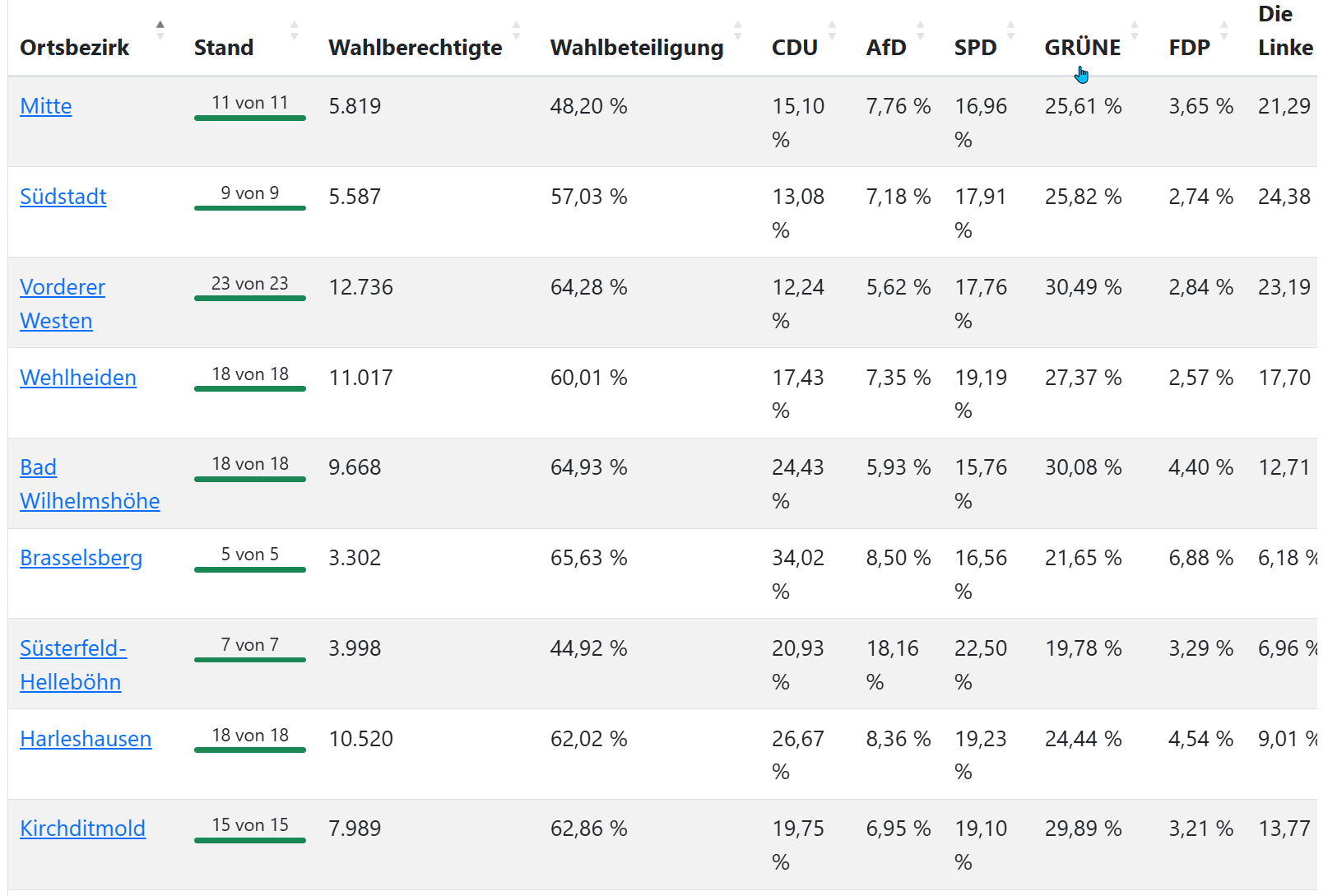Viewport: 1328px width, 896px height.
Task: Sort by Wahlbeteiligung arrow icon
Action: click(x=738, y=30)
